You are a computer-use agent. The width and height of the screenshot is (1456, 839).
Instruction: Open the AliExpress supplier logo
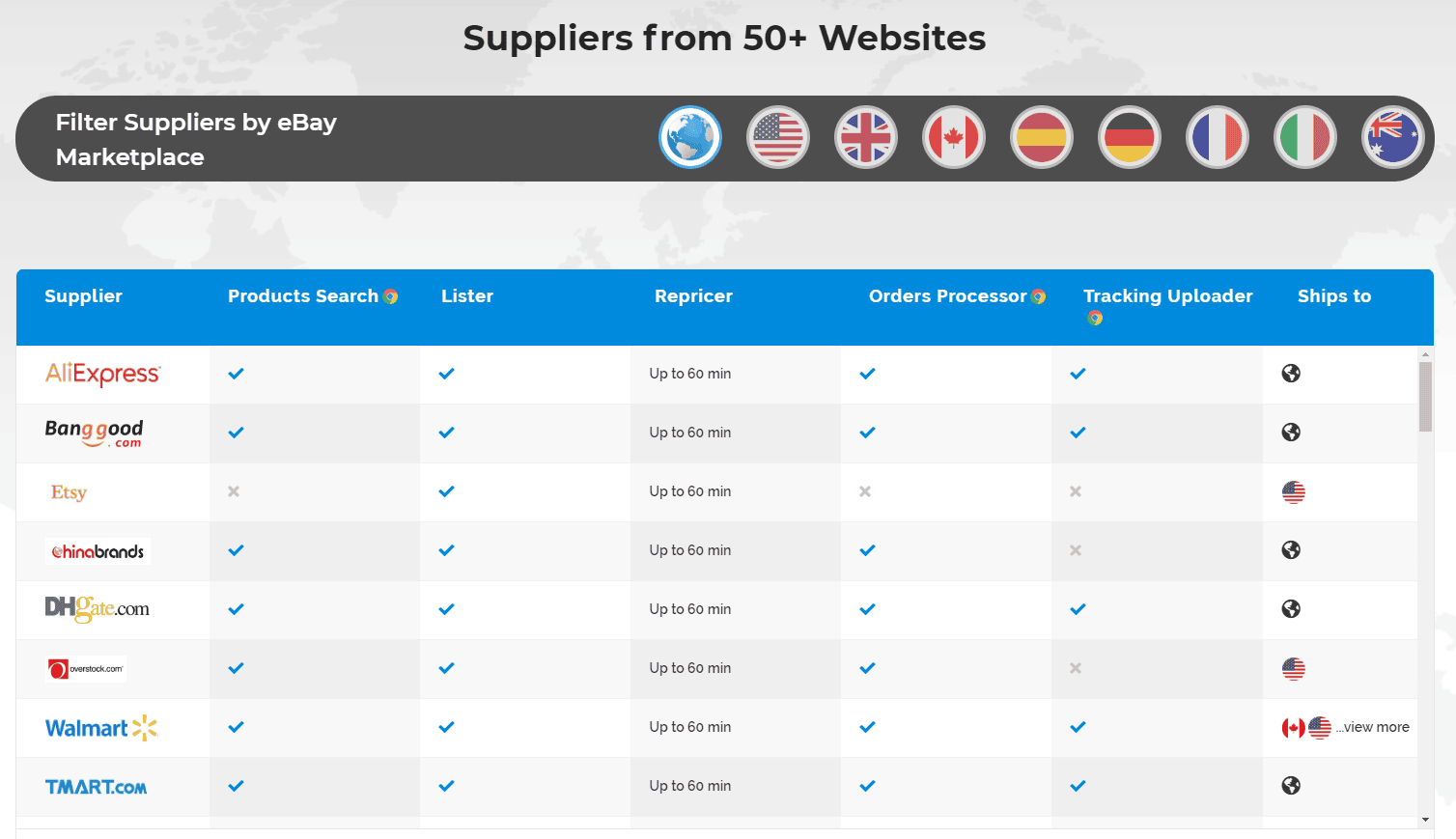(x=102, y=374)
